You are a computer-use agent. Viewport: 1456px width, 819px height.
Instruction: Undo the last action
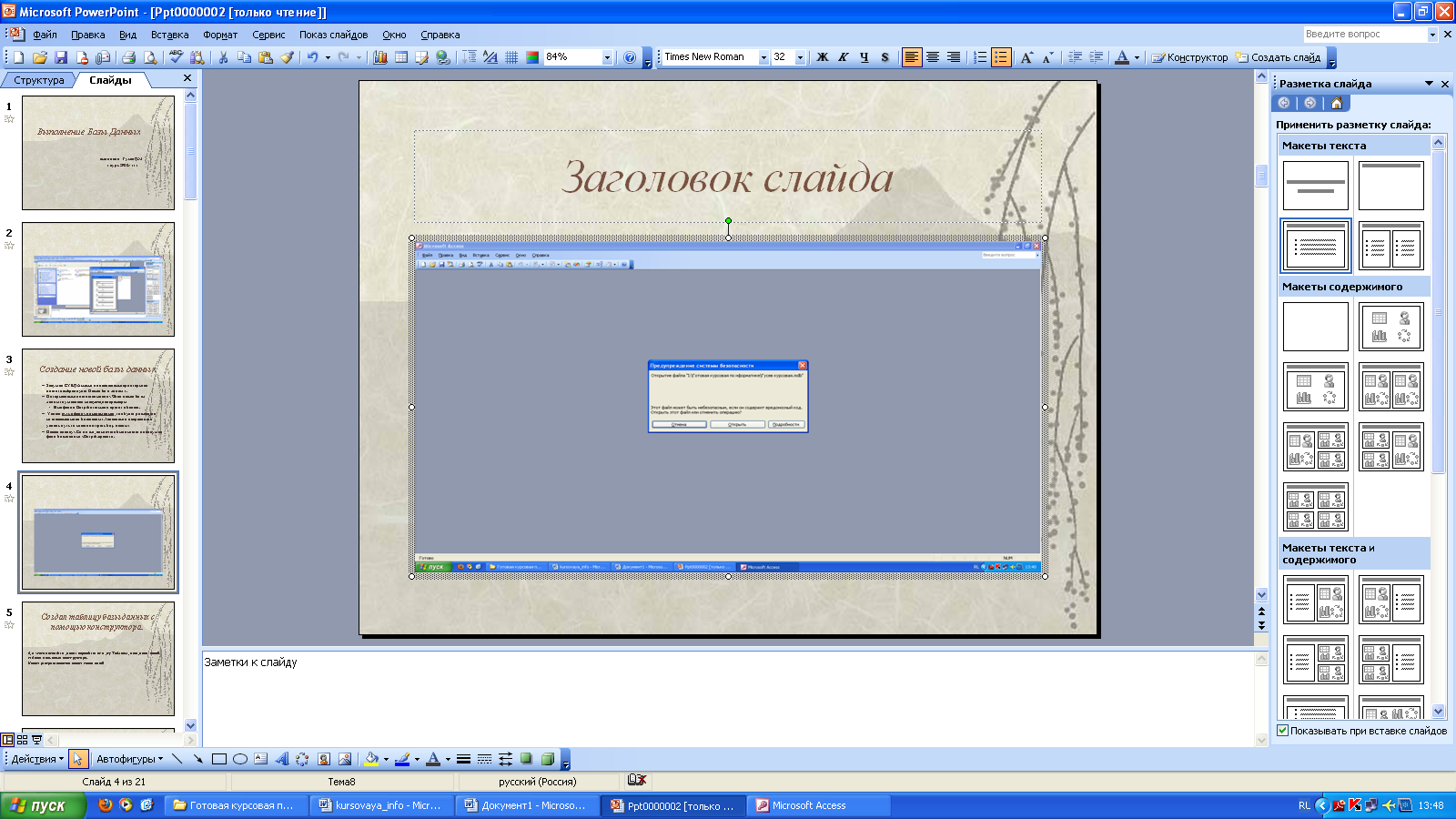point(312,57)
